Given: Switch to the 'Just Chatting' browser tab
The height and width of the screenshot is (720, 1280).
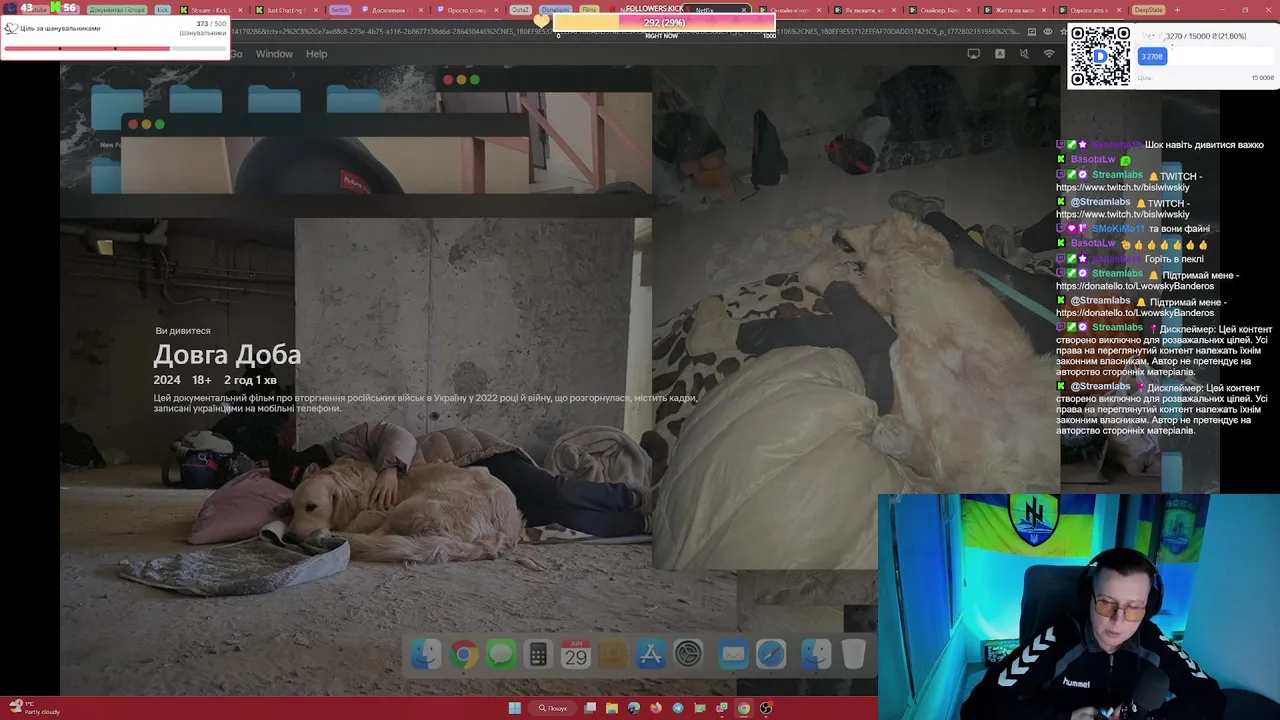Looking at the screenshot, I should [285, 10].
